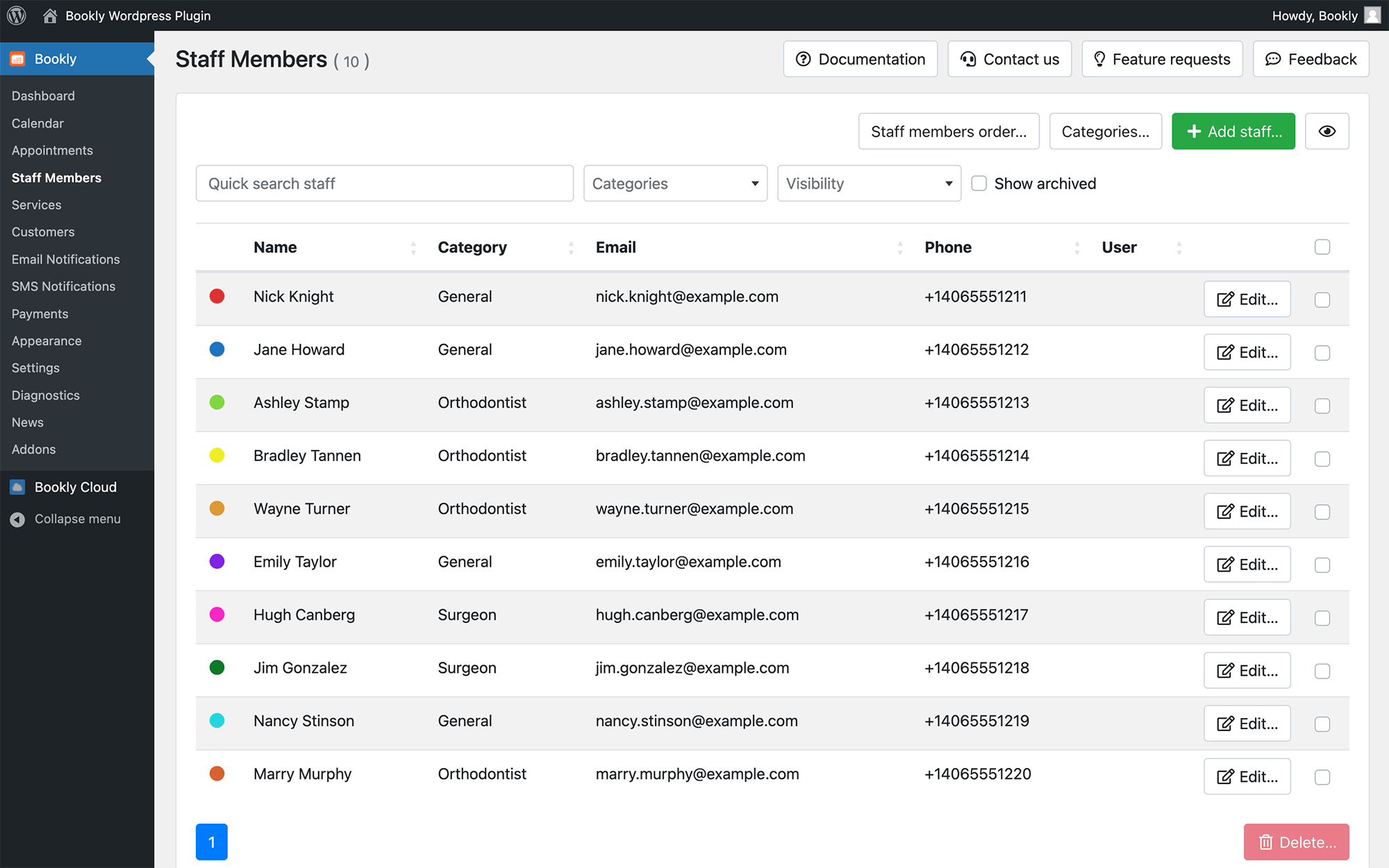Check the select-all checkbox in table header

(1322, 247)
